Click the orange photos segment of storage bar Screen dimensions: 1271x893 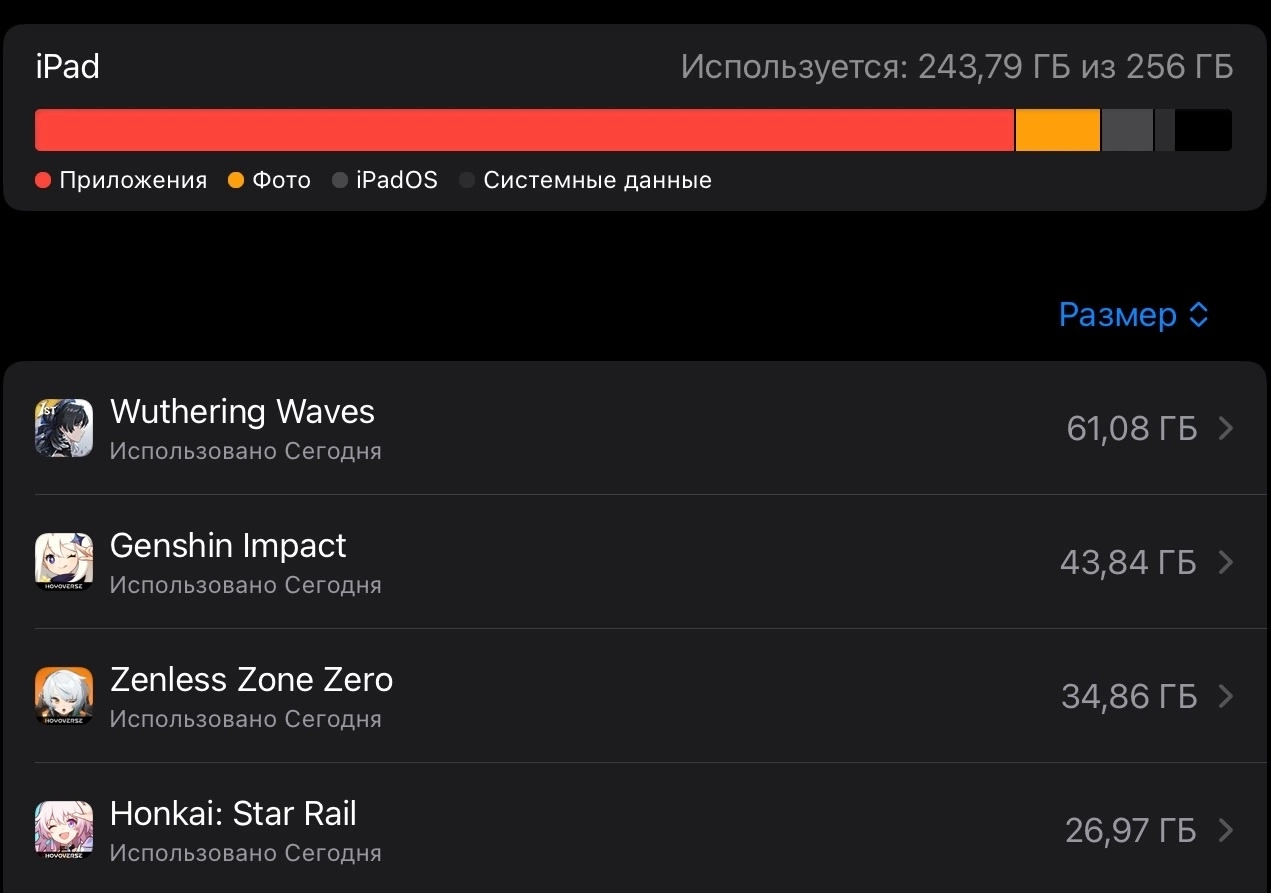click(1058, 130)
